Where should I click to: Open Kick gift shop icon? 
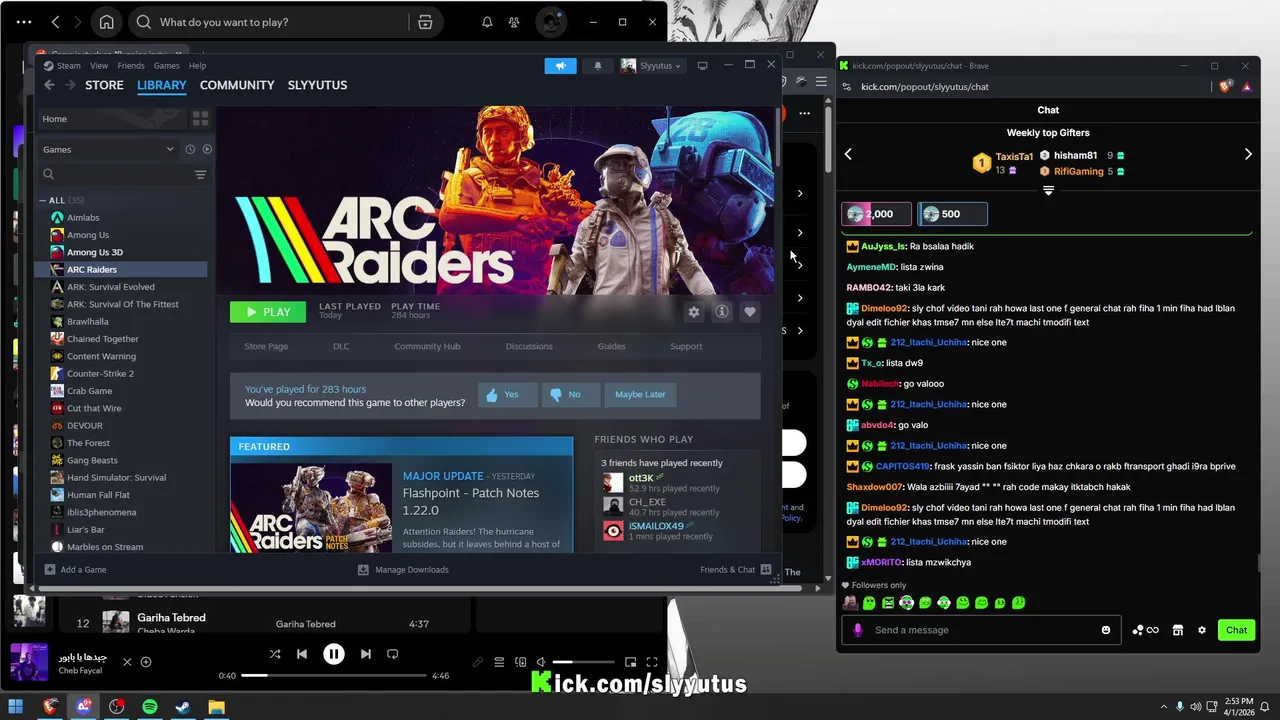coord(1178,630)
